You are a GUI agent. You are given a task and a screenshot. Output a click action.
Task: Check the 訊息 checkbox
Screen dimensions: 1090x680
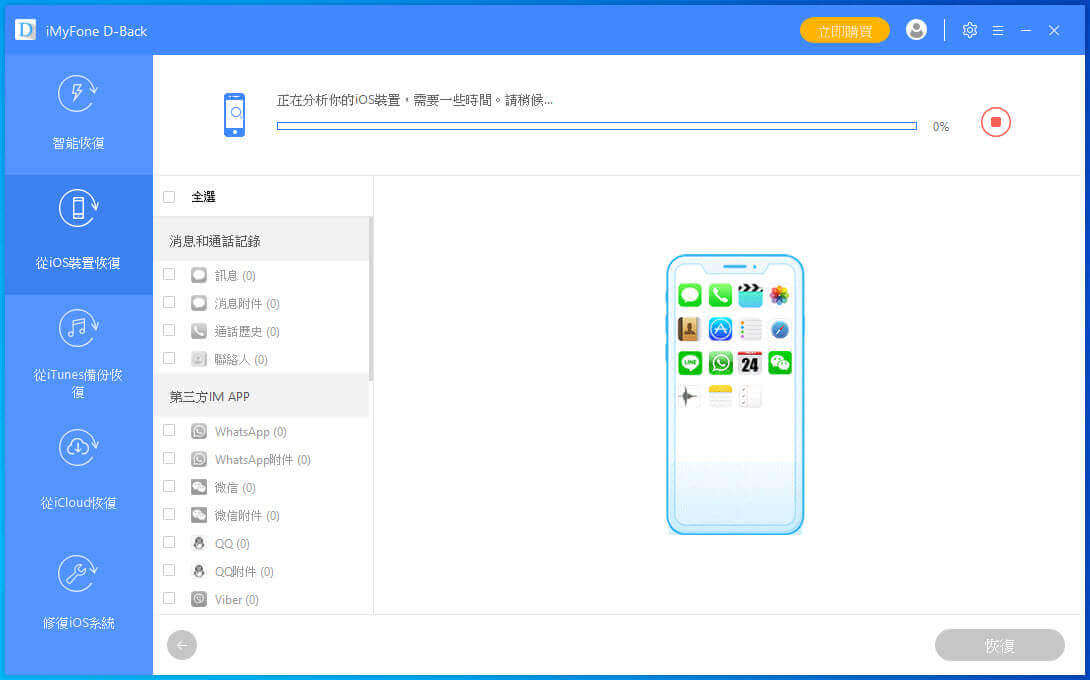(169, 275)
